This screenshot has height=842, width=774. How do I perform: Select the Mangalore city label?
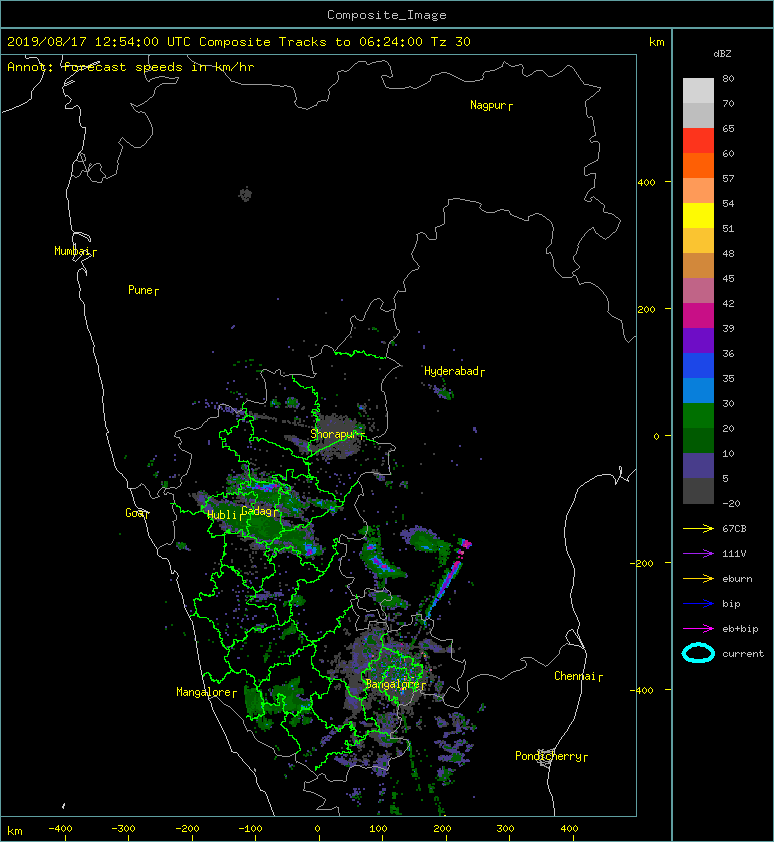[204, 692]
